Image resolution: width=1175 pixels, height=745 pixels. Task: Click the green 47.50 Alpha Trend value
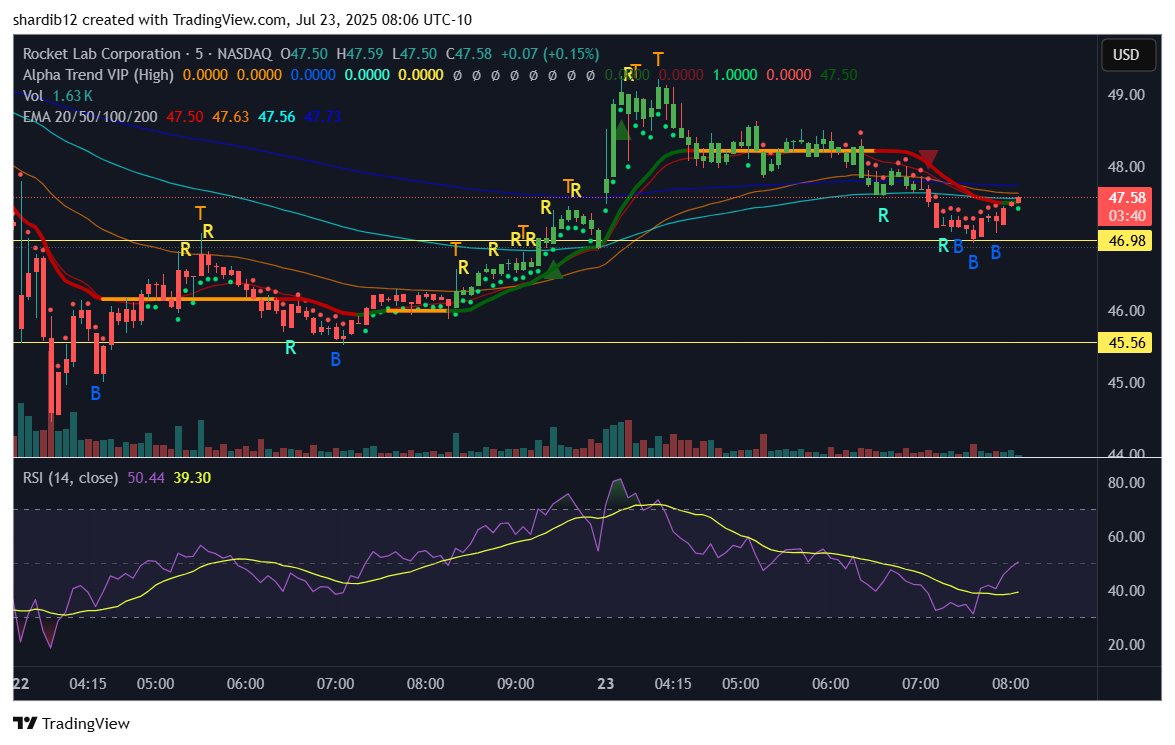[839, 75]
